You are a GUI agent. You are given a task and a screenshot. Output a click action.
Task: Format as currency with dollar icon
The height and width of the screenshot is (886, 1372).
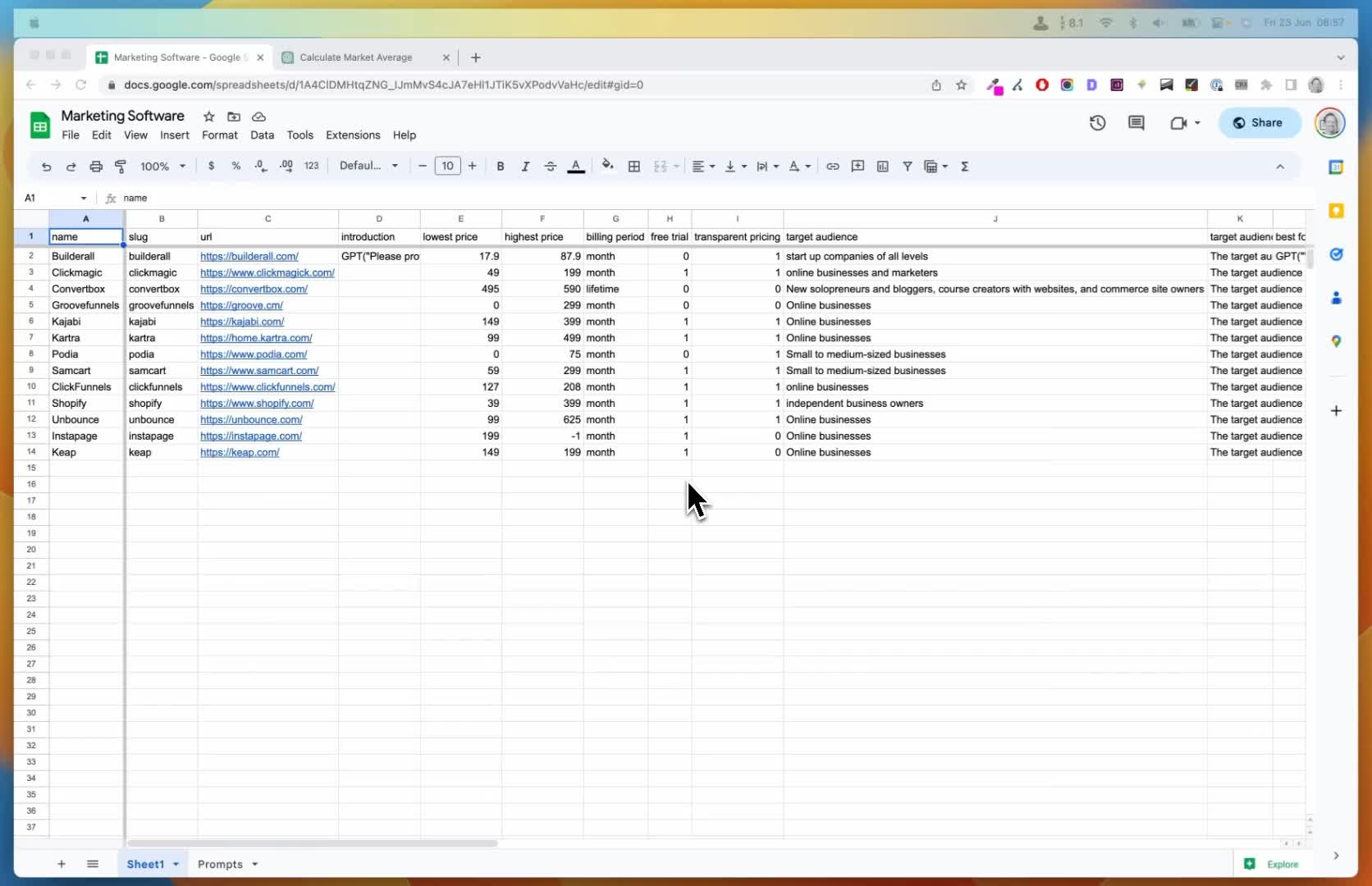[212, 166]
